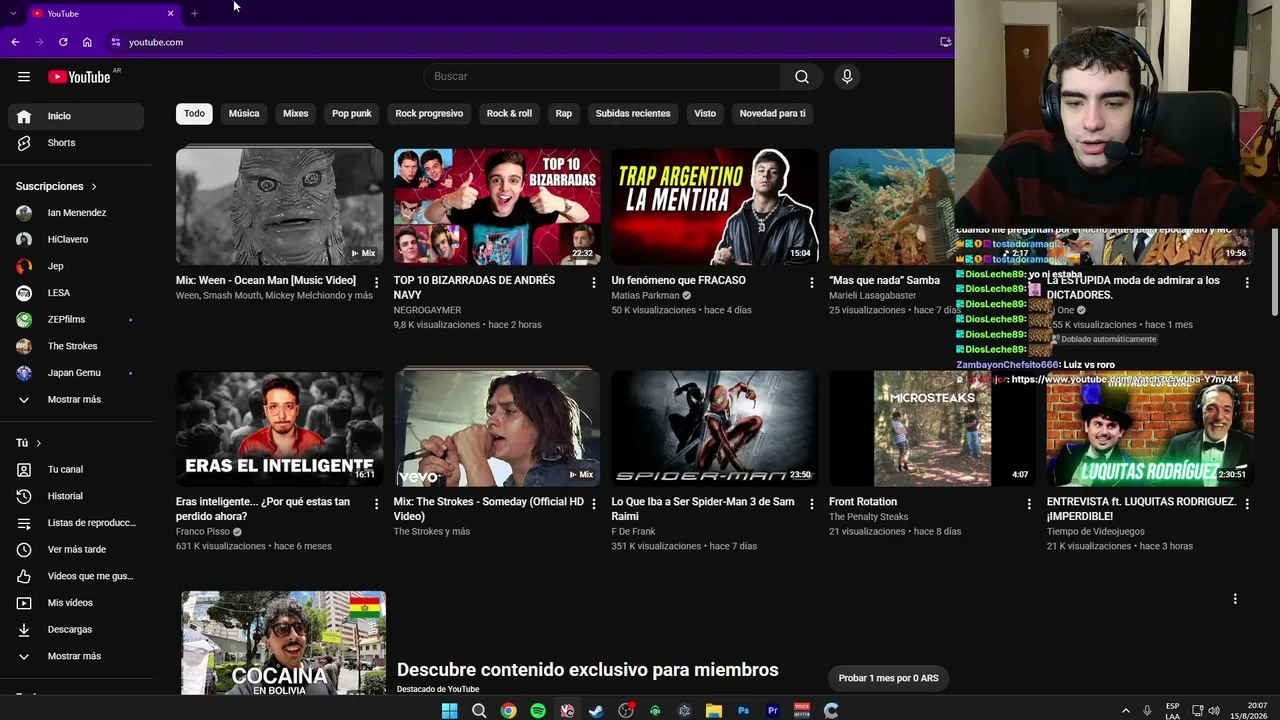Show hidden system tray icons
Image resolution: width=1280 pixels, height=720 pixels.
pos(1126,711)
